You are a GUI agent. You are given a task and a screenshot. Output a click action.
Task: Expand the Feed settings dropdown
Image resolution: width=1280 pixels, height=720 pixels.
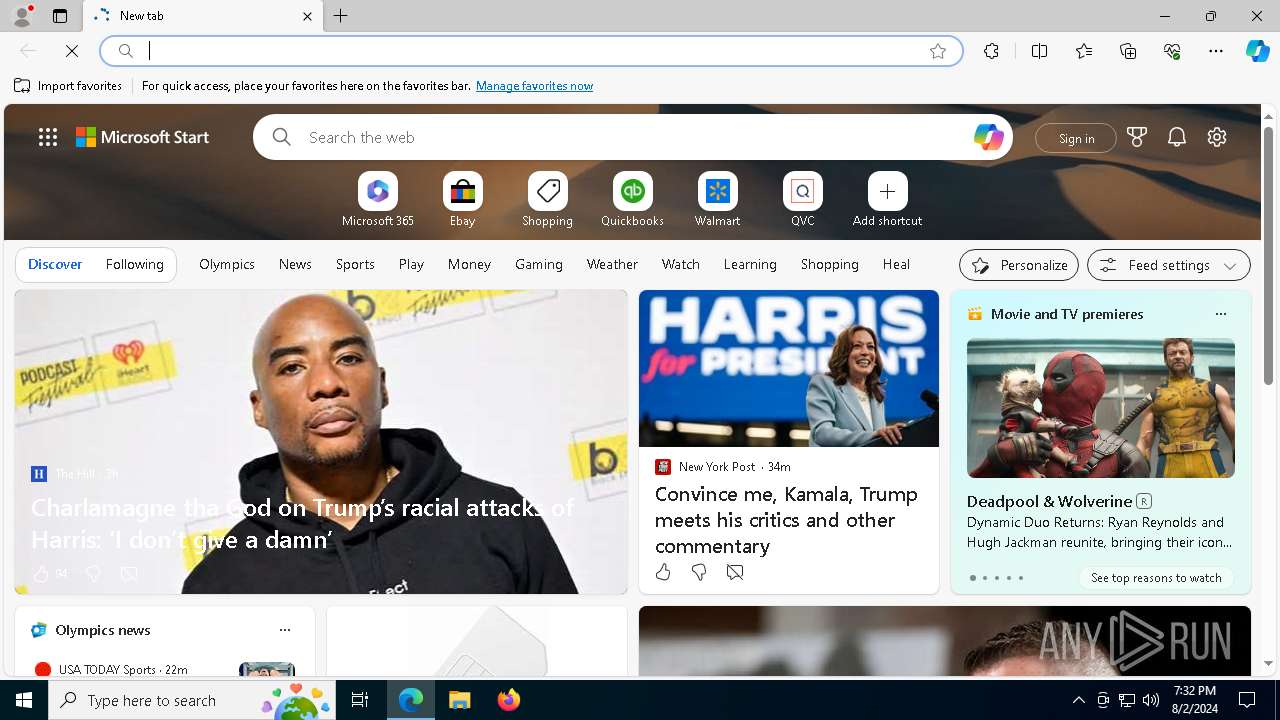(1169, 265)
